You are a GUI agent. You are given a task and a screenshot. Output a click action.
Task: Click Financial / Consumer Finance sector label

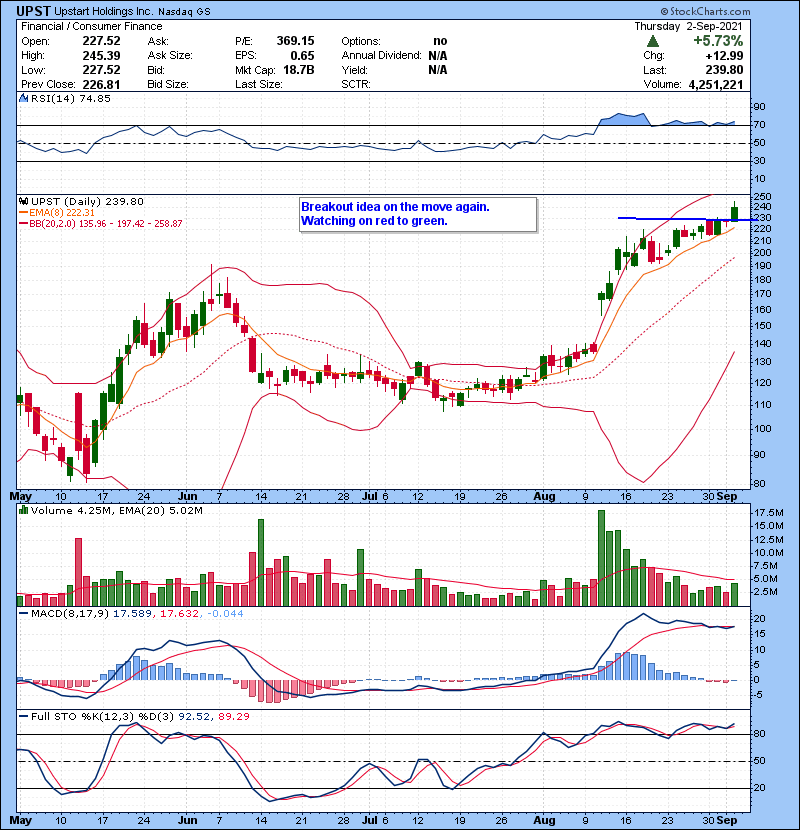pyautogui.click(x=92, y=26)
